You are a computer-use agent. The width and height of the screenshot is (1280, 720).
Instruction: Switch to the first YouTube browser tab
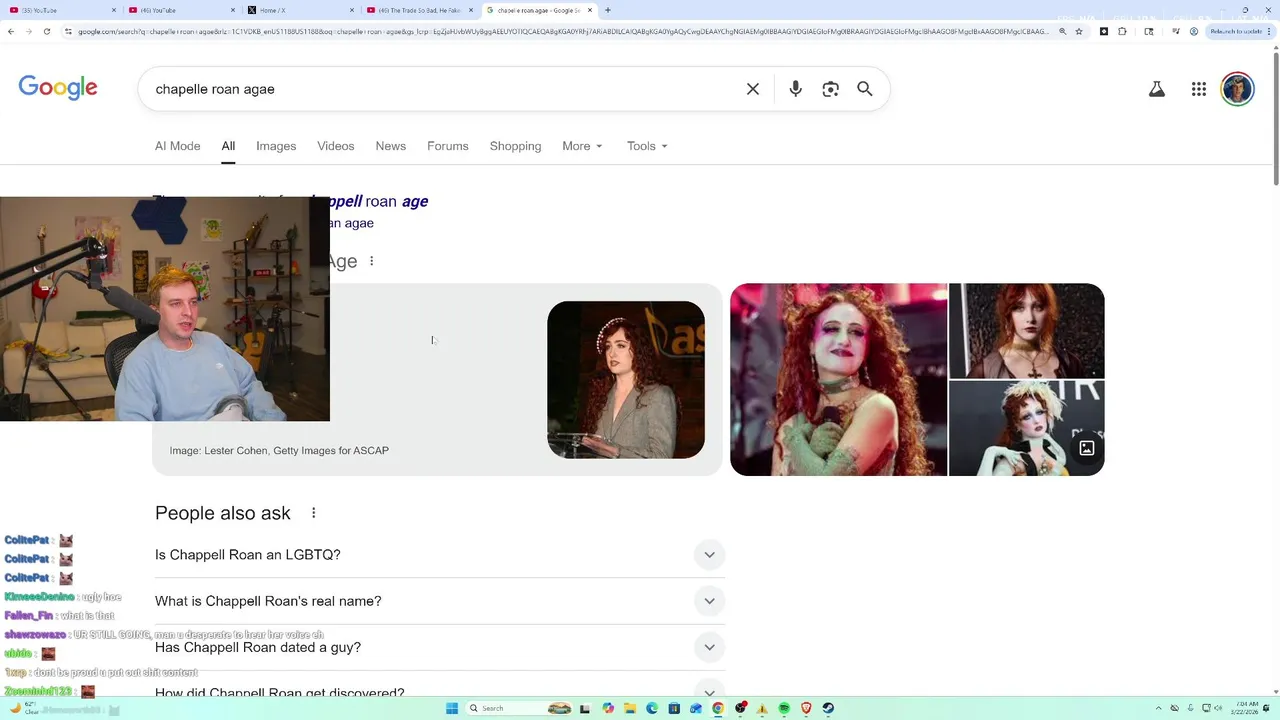pos(60,10)
